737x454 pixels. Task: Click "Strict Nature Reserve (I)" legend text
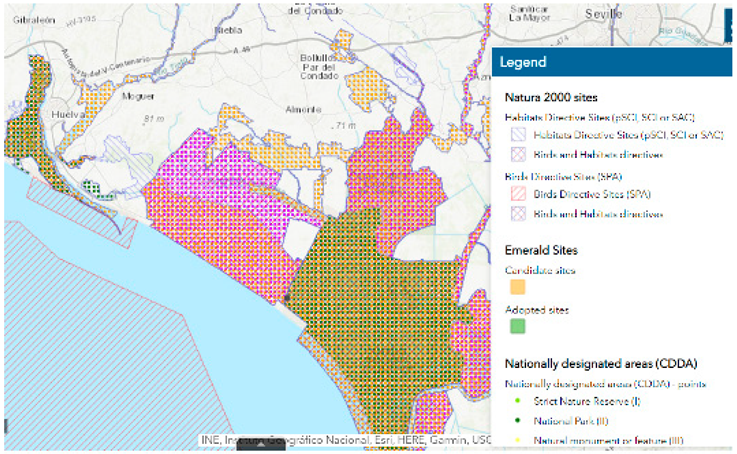(x=587, y=401)
